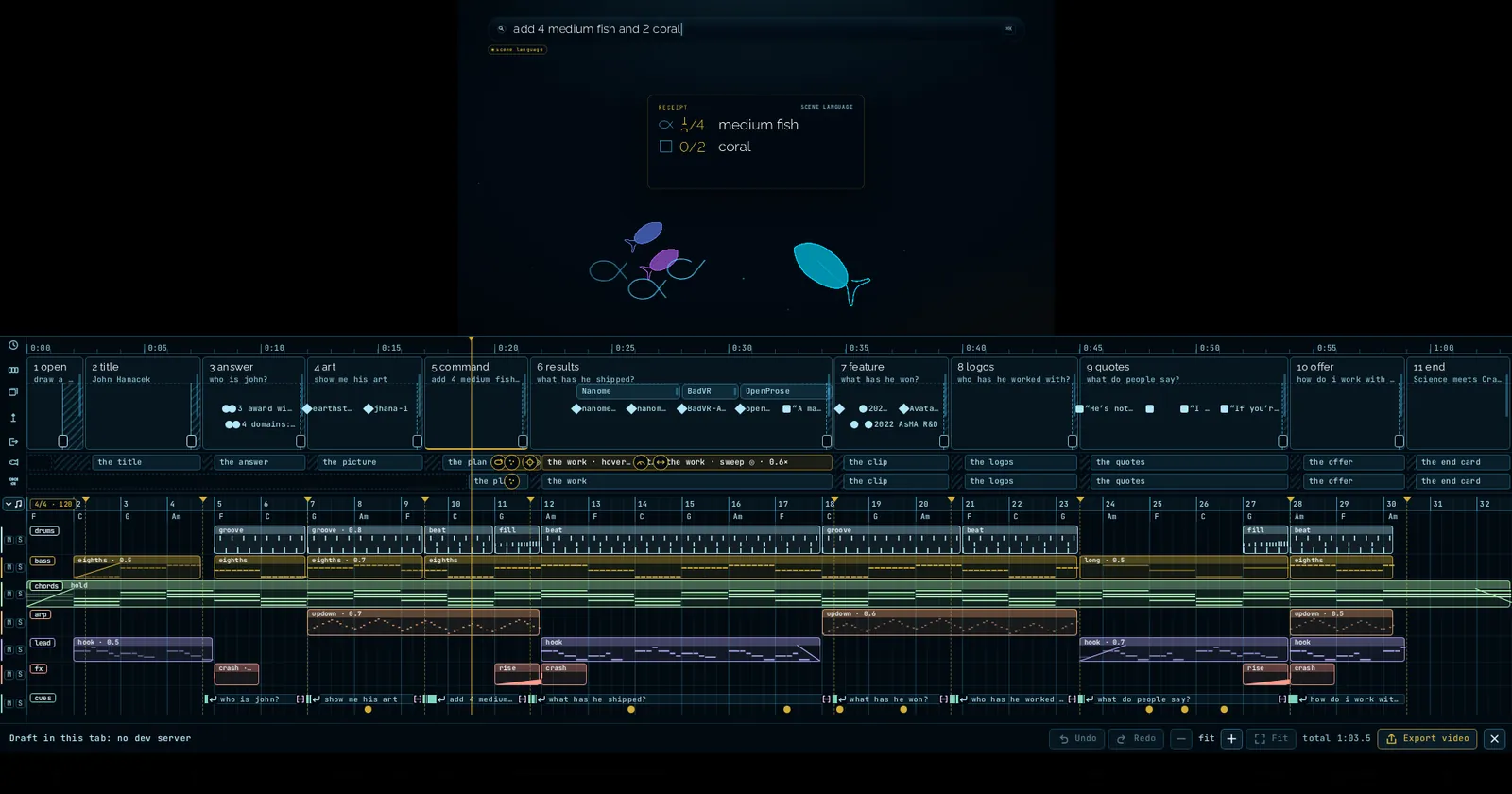Click the exit-arrow icon in left sidebar
The width and height of the screenshot is (1512, 794).
coord(13,441)
